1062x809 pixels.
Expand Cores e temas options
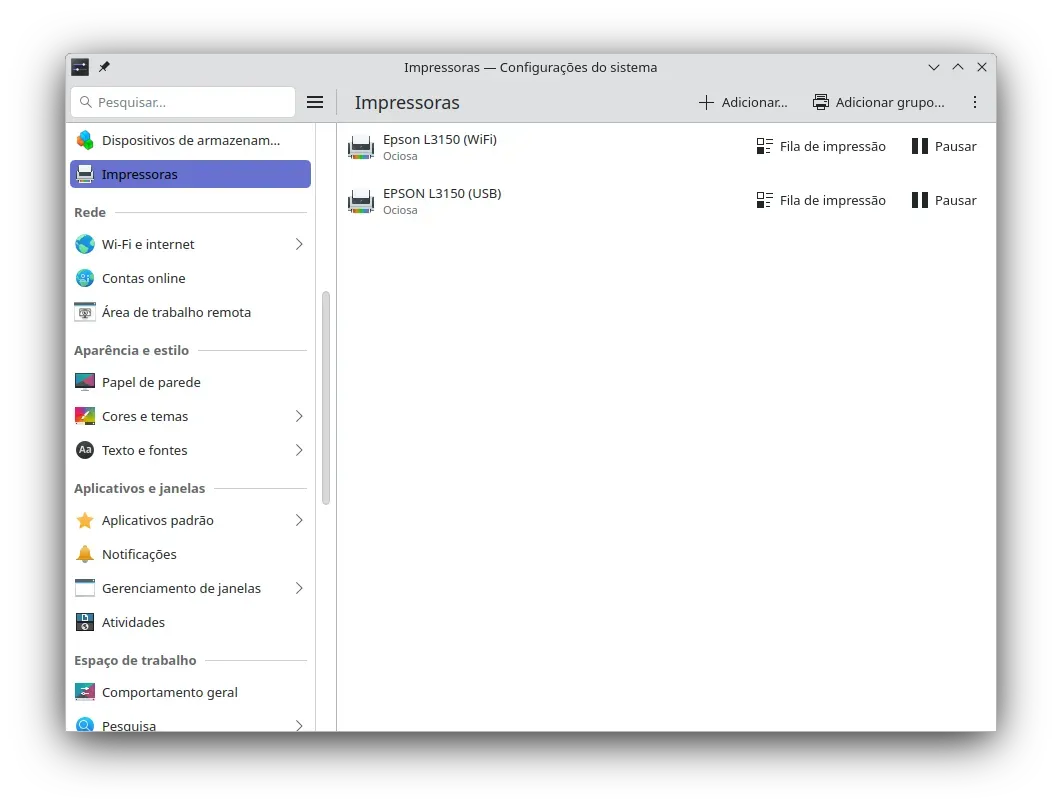tap(298, 416)
